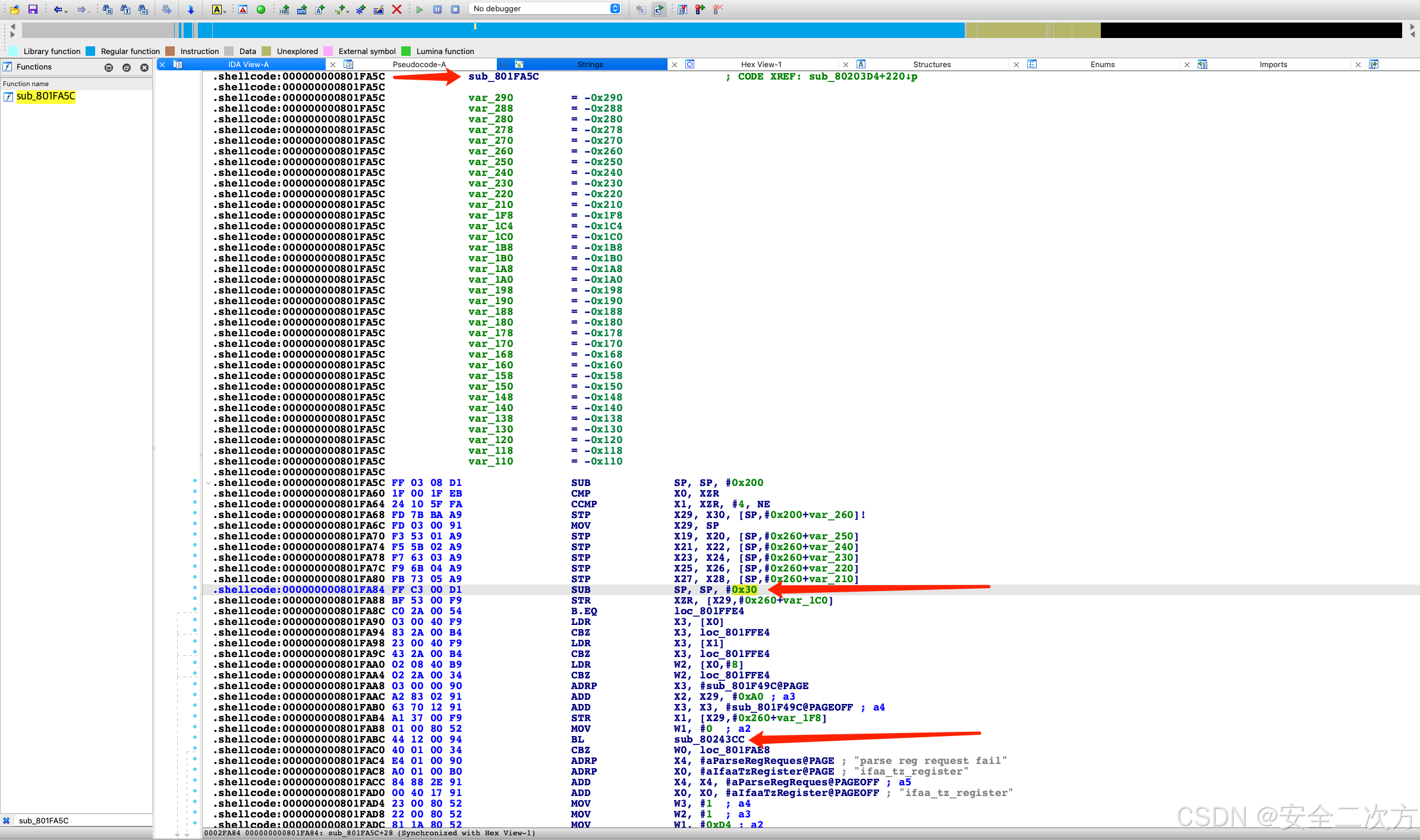
Task: Open the Structures tab
Action: point(931,64)
